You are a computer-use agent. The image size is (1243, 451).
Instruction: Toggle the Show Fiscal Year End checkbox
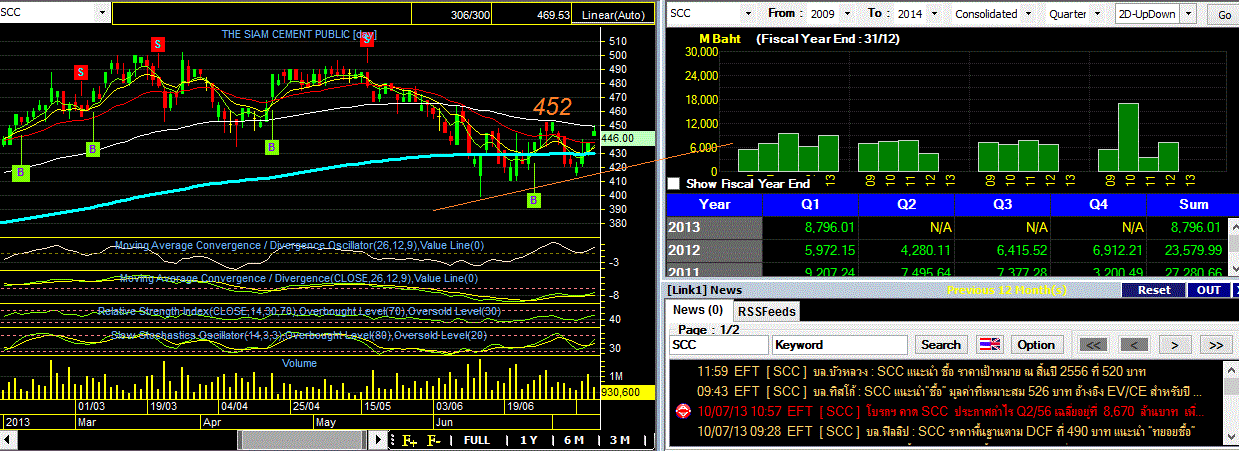click(673, 184)
